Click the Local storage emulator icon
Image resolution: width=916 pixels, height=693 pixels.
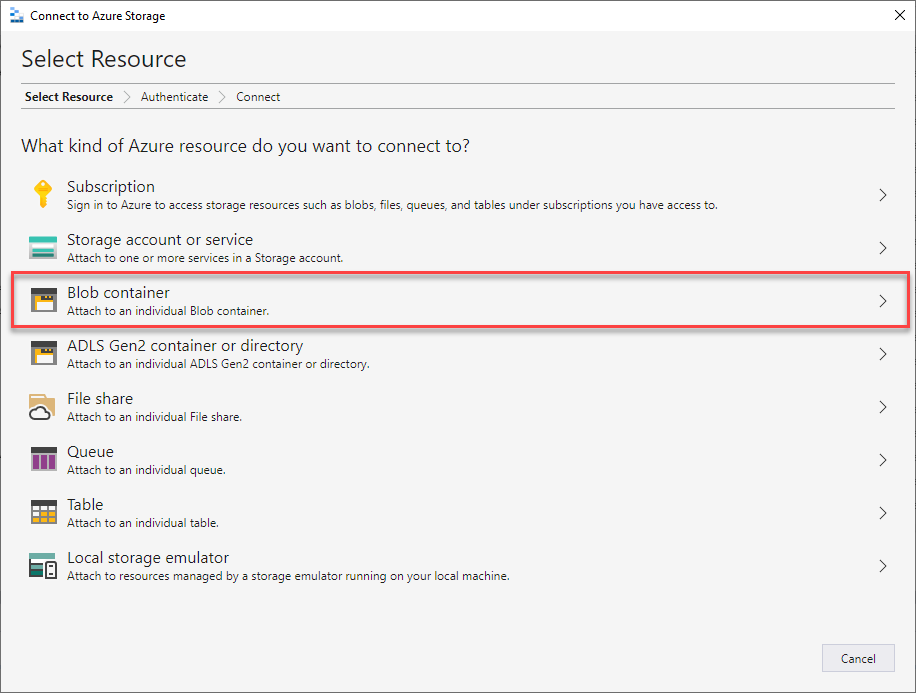(x=43, y=566)
